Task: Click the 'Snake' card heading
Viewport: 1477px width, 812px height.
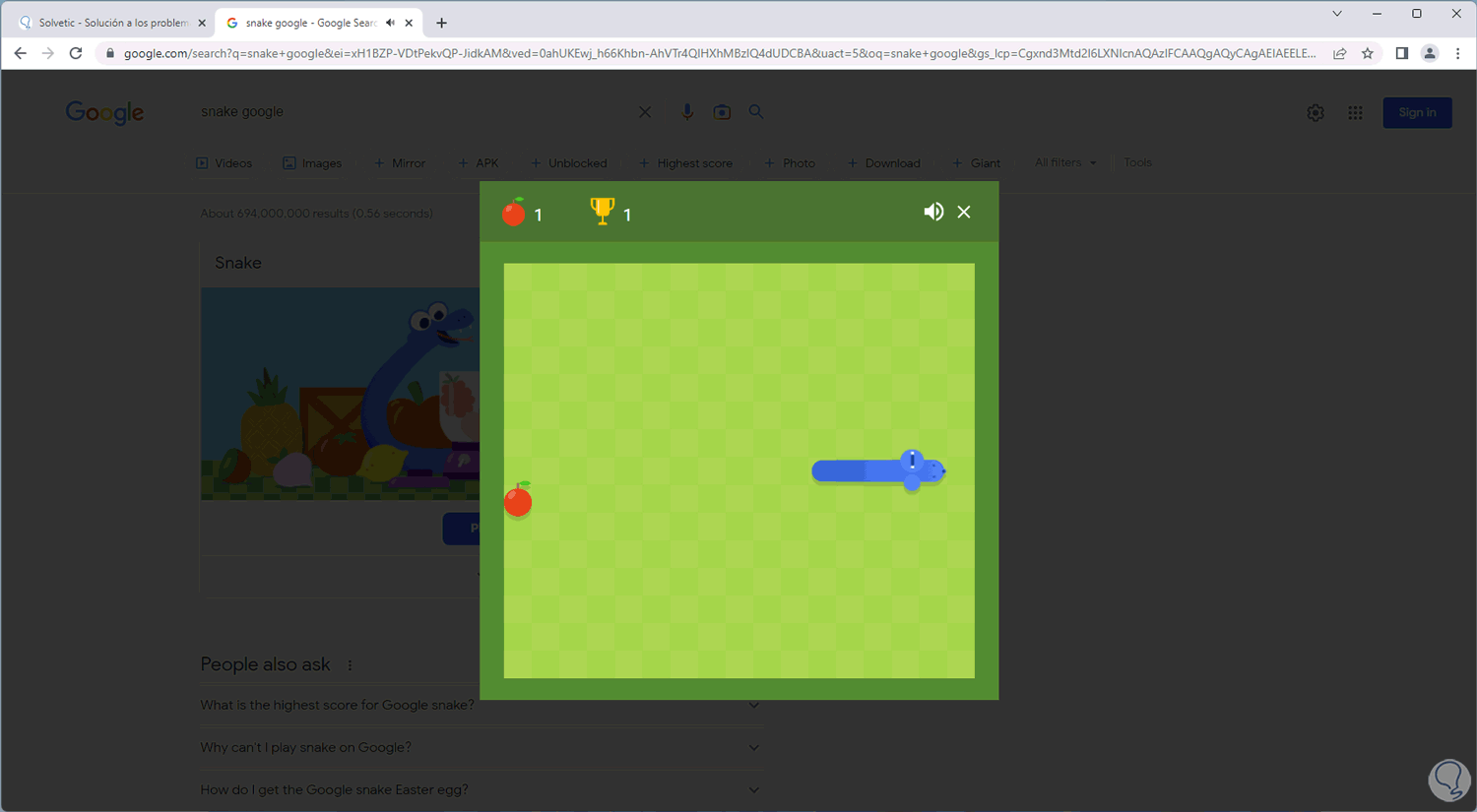Action: [238, 263]
